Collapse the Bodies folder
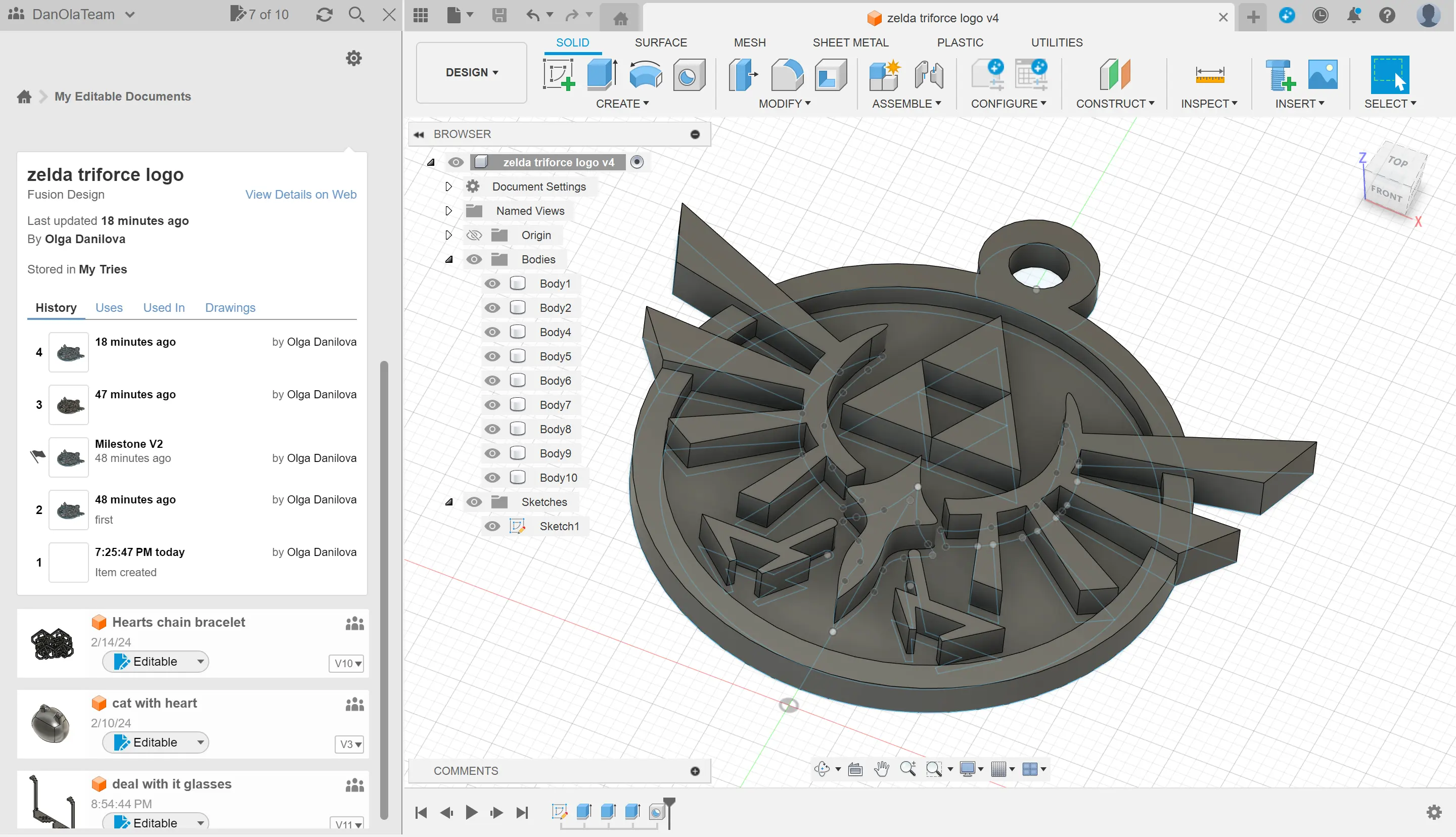Image resolution: width=1456 pixels, height=837 pixels. (x=449, y=259)
